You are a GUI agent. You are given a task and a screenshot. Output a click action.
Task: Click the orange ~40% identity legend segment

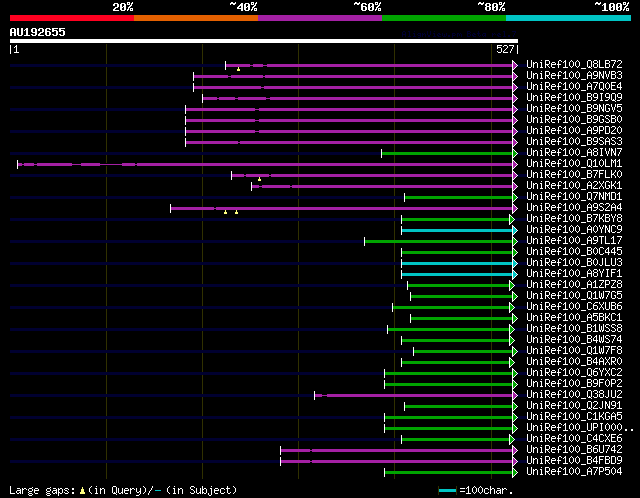click(x=196, y=18)
